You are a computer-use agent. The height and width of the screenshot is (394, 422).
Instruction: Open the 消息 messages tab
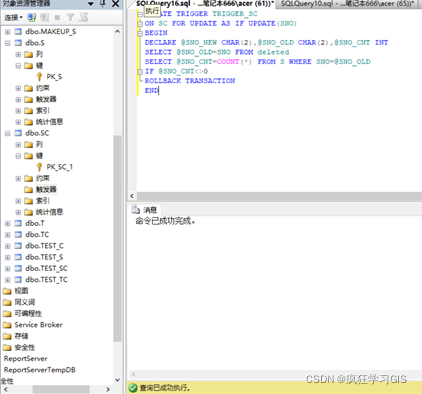click(145, 210)
